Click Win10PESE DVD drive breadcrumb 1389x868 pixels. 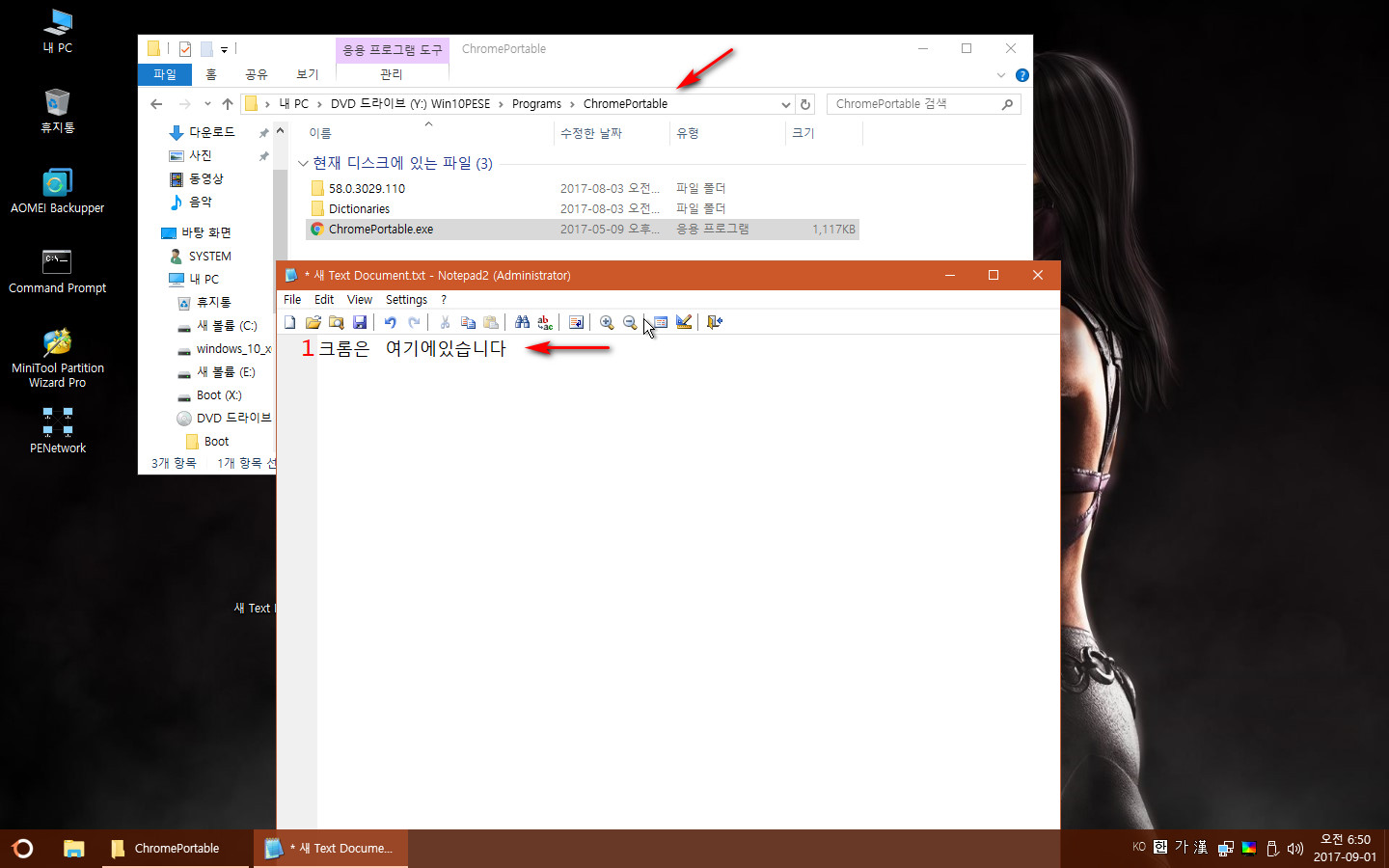click(410, 104)
